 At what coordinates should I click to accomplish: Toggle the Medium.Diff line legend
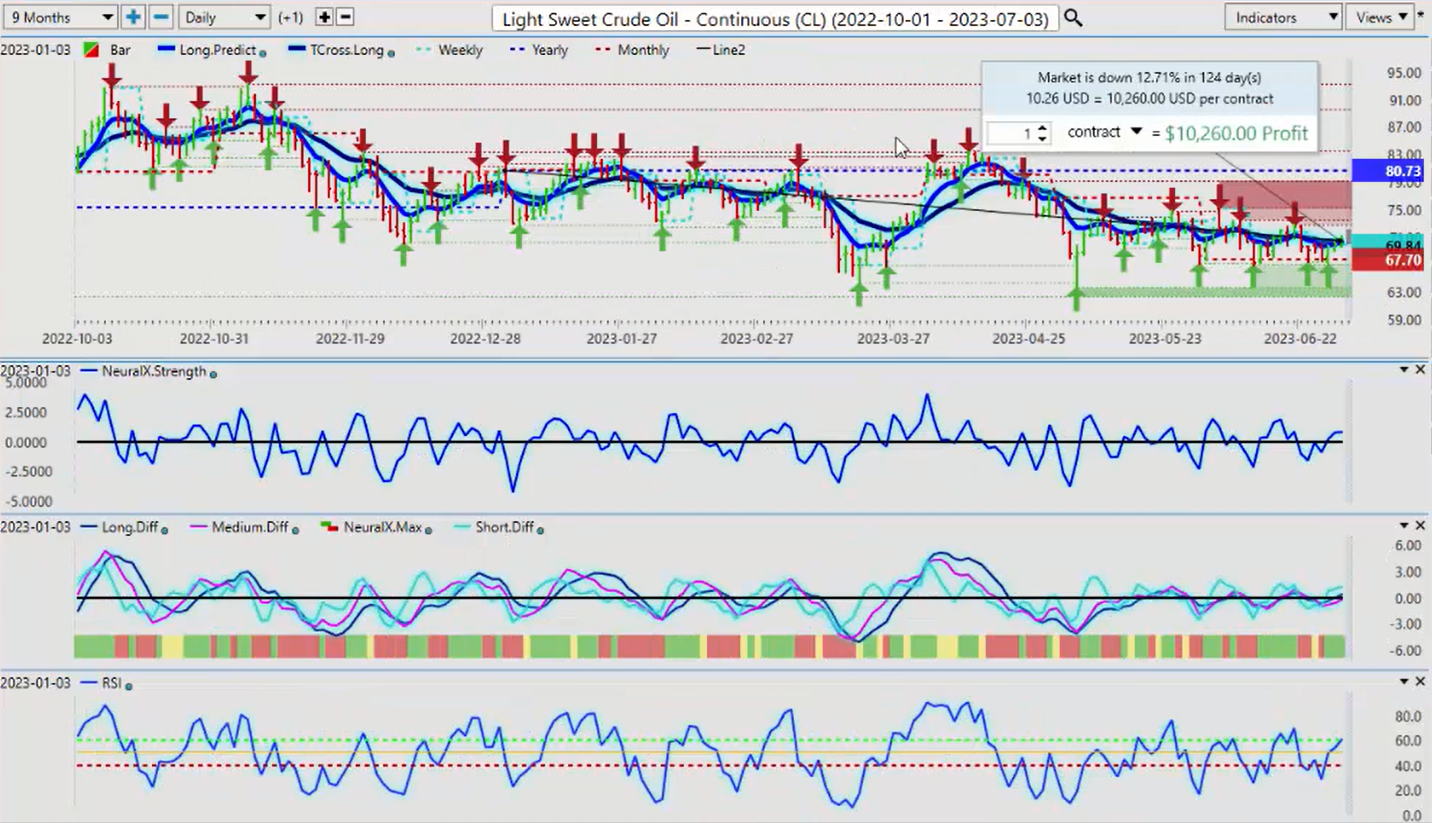[239, 527]
